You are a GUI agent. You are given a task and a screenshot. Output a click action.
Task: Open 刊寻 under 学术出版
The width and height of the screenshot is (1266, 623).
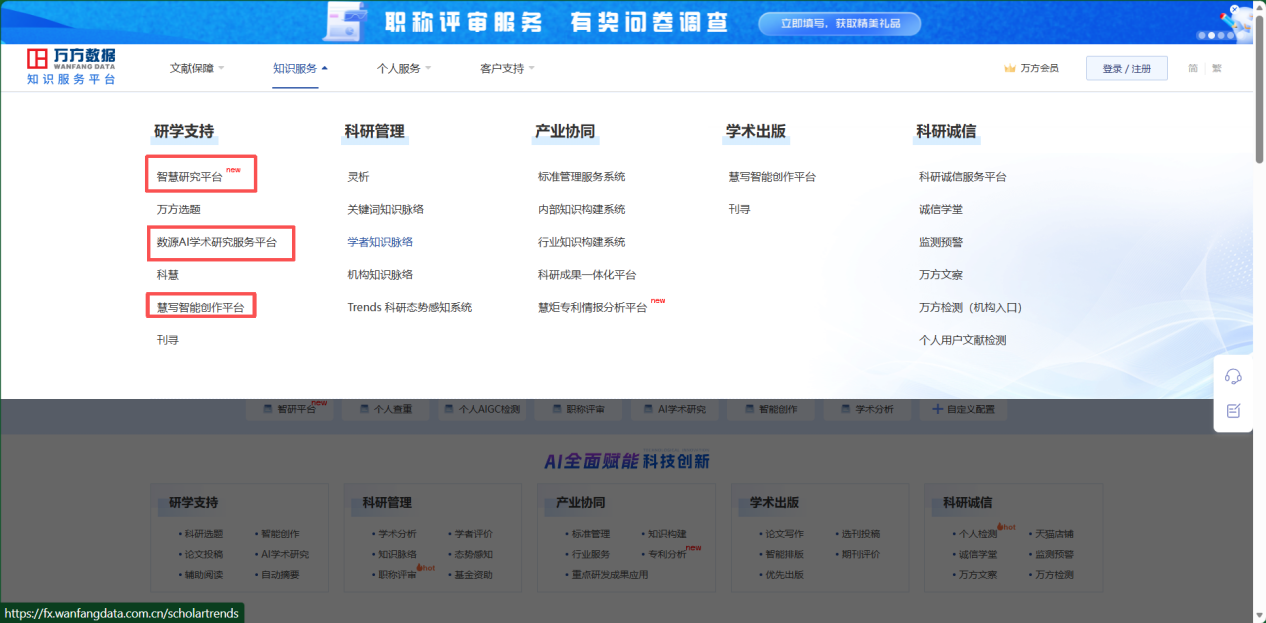pyautogui.click(x=740, y=210)
